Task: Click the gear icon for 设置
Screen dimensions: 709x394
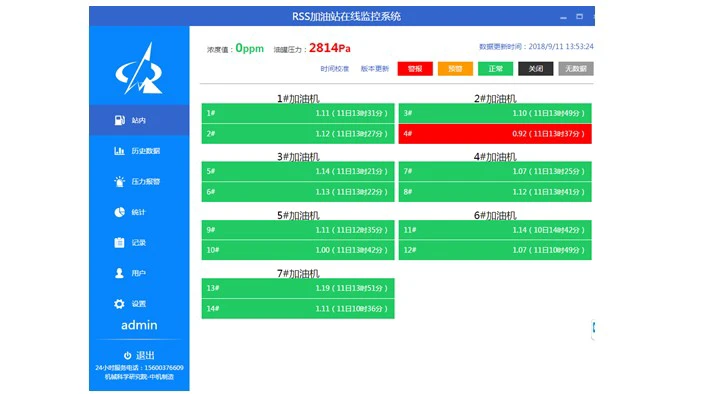Action: (119, 304)
